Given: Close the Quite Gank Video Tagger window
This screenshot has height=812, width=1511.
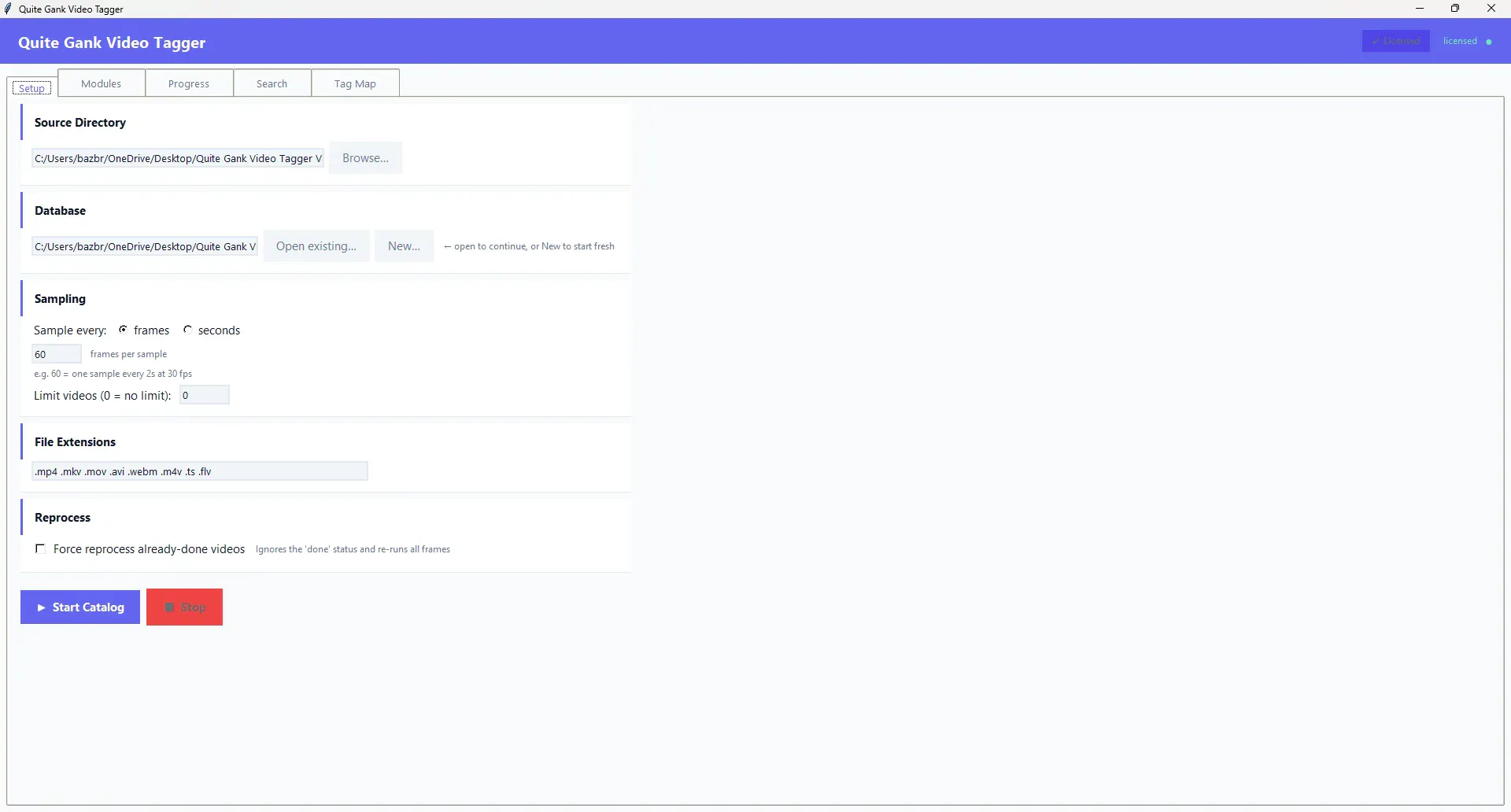Looking at the screenshot, I should pyautogui.click(x=1491, y=9).
